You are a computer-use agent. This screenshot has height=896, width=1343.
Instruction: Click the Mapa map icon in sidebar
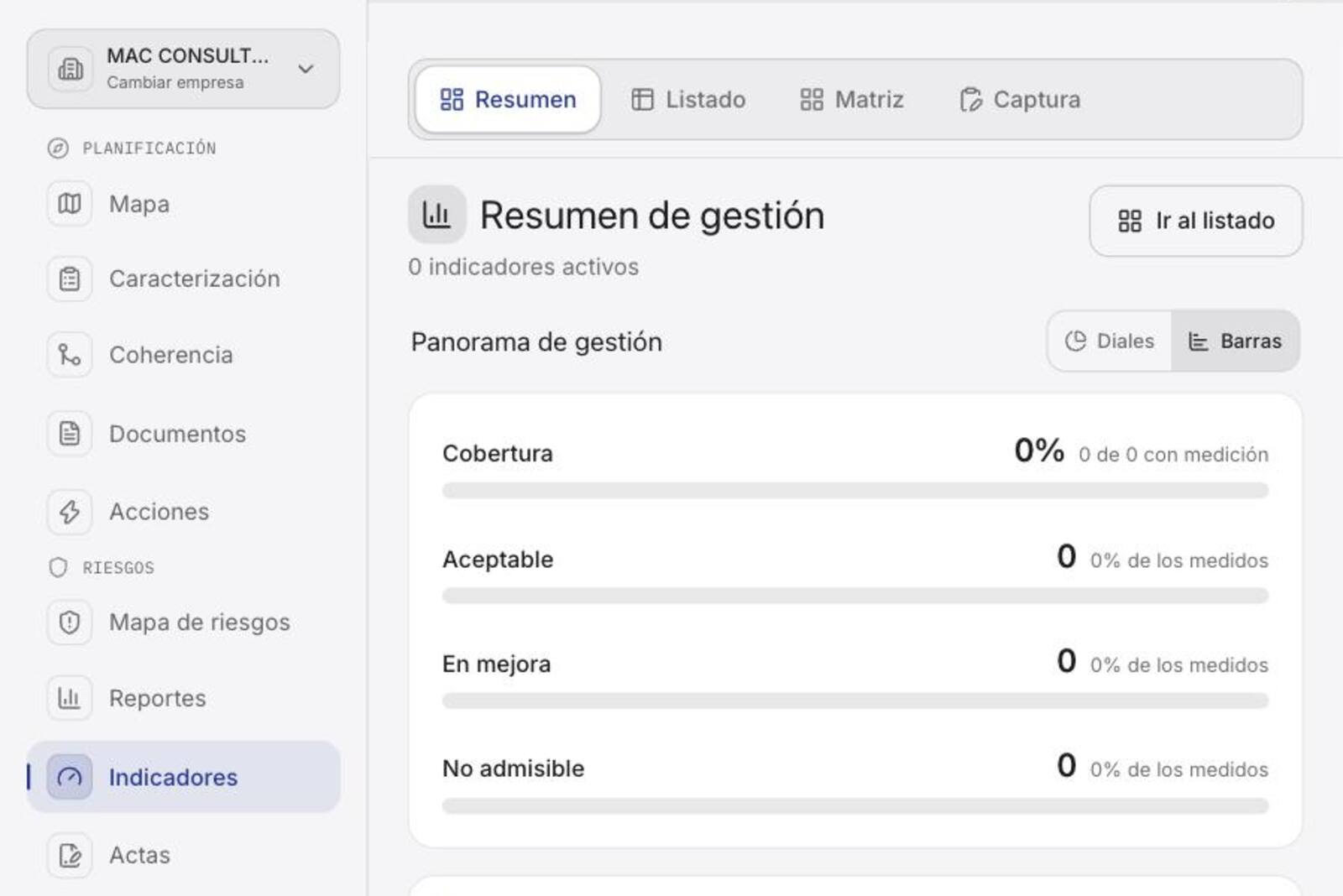(x=70, y=204)
